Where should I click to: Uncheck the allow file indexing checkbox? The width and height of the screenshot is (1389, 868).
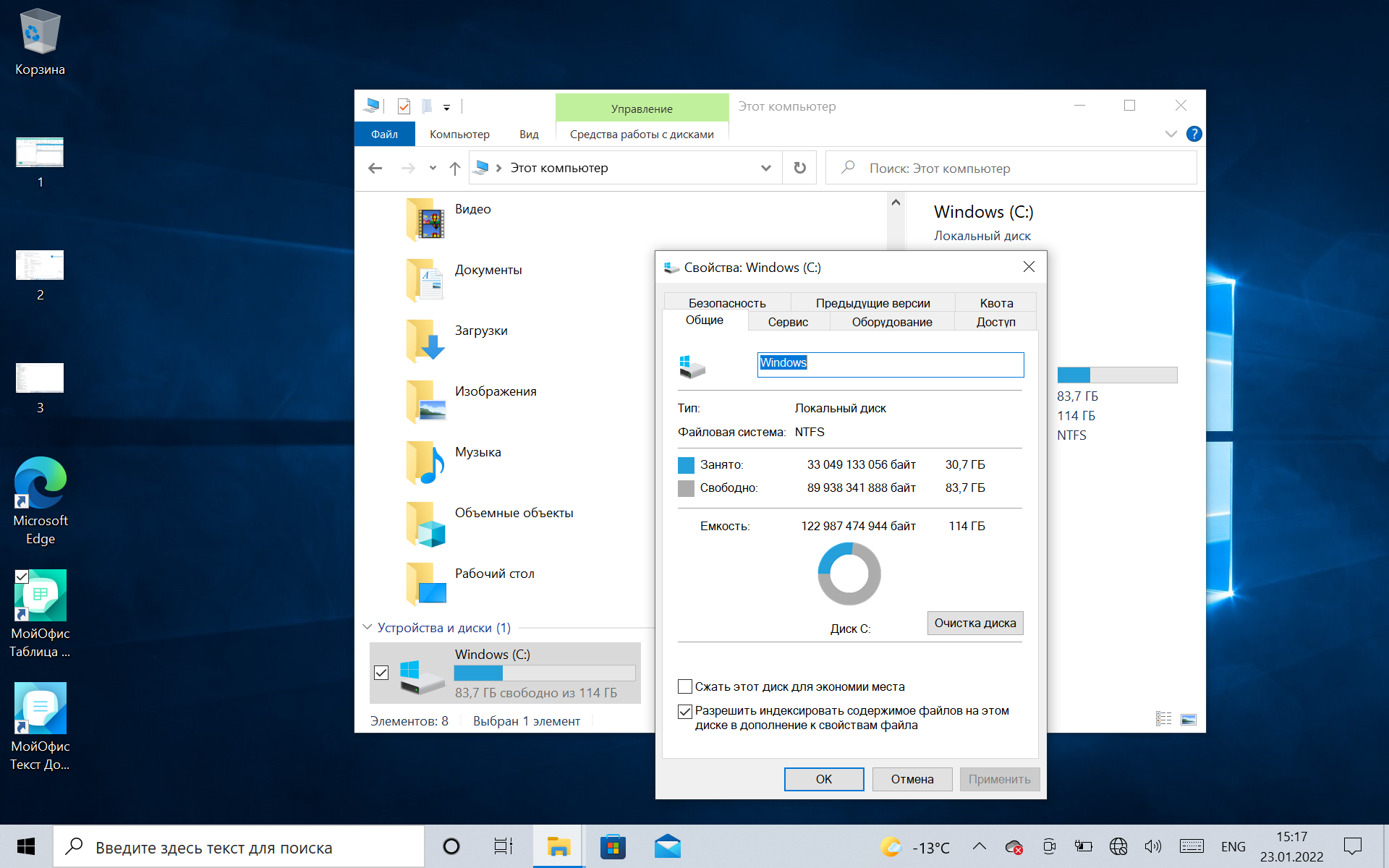pyautogui.click(x=685, y=711)
